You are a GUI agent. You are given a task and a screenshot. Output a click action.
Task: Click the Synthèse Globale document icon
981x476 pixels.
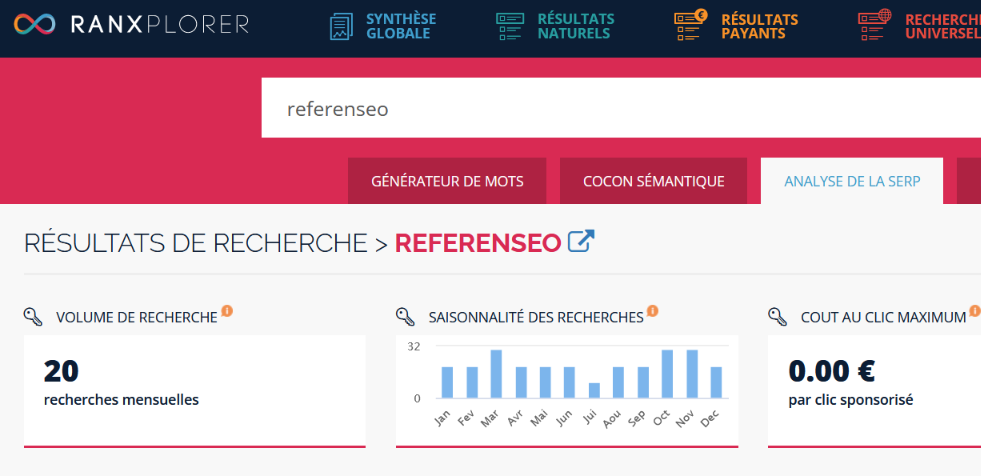coord(341,26)
